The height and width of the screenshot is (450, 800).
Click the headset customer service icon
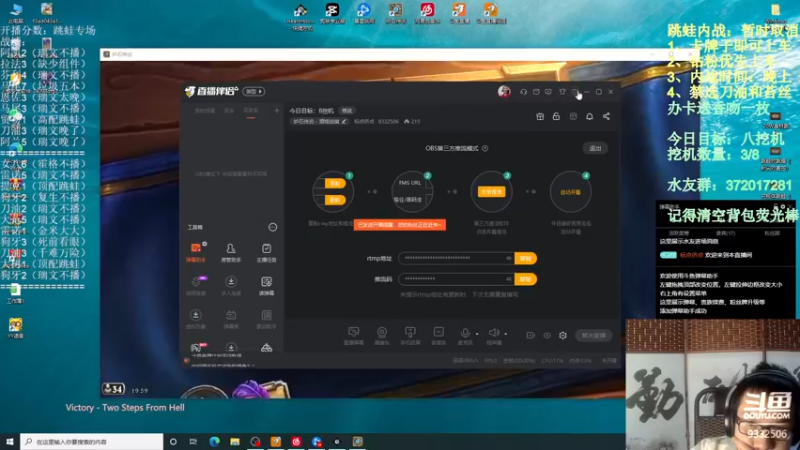tap(523, 92)
